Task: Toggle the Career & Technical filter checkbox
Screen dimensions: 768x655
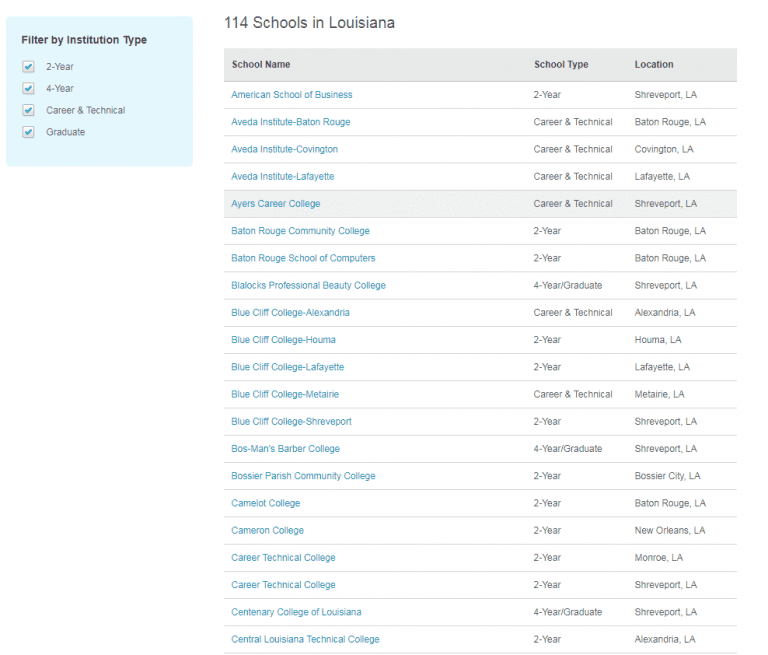Action: 28,110
